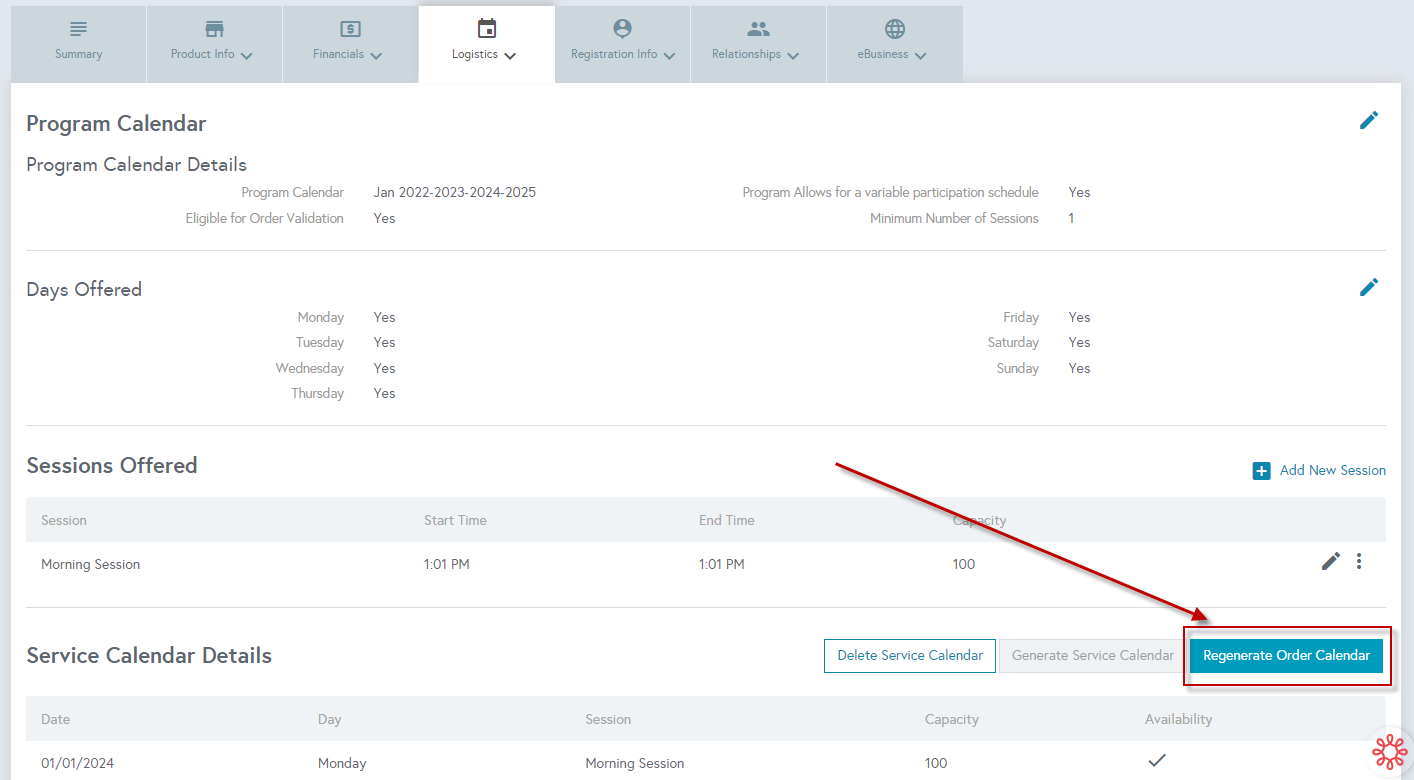Screen dimensions: 1414x780
Task: Open the Registration Info tab
Action: point(623,44)
